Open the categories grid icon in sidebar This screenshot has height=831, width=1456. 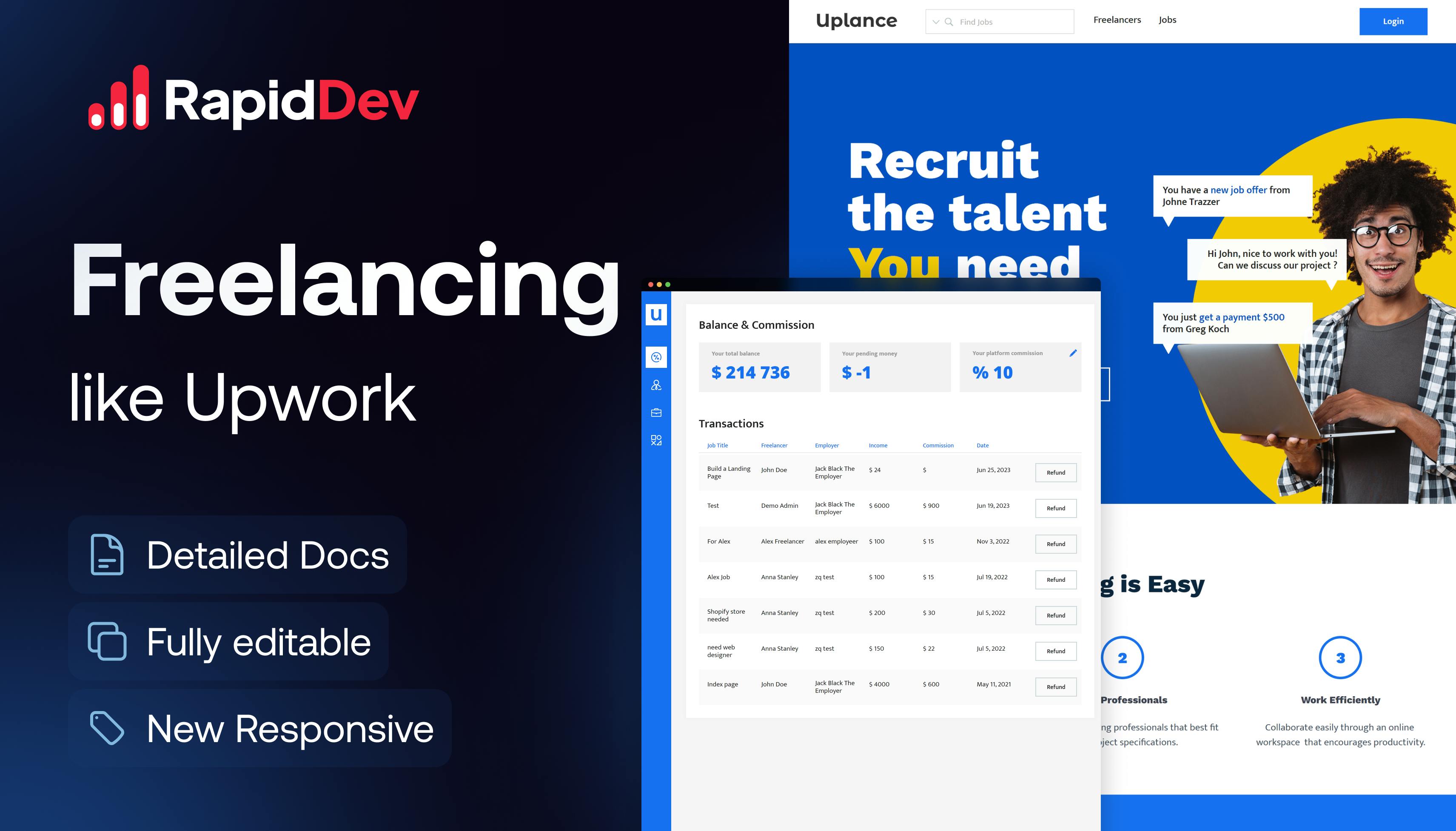(x=656, y=440)
